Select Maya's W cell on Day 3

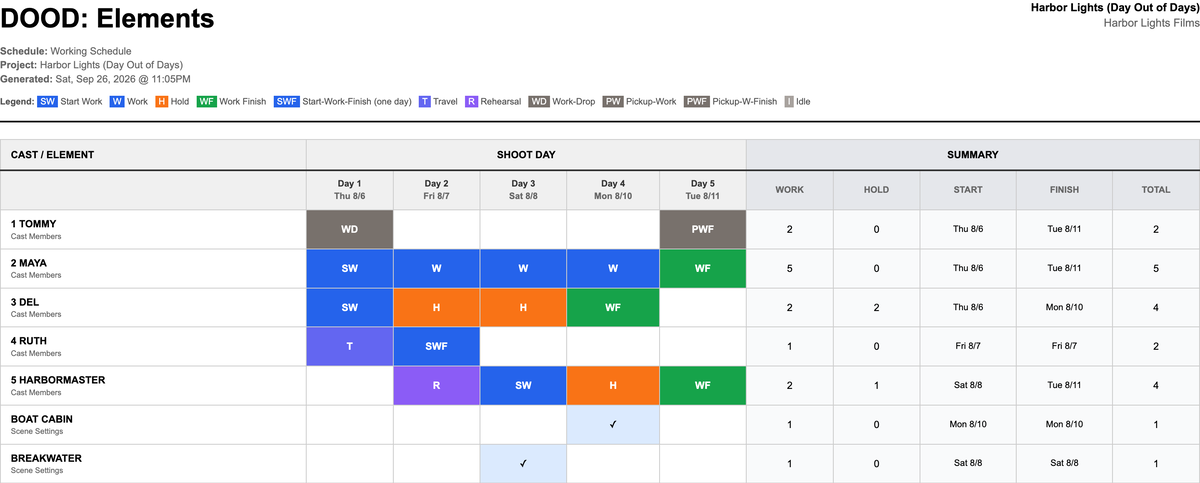pos(523,268)
